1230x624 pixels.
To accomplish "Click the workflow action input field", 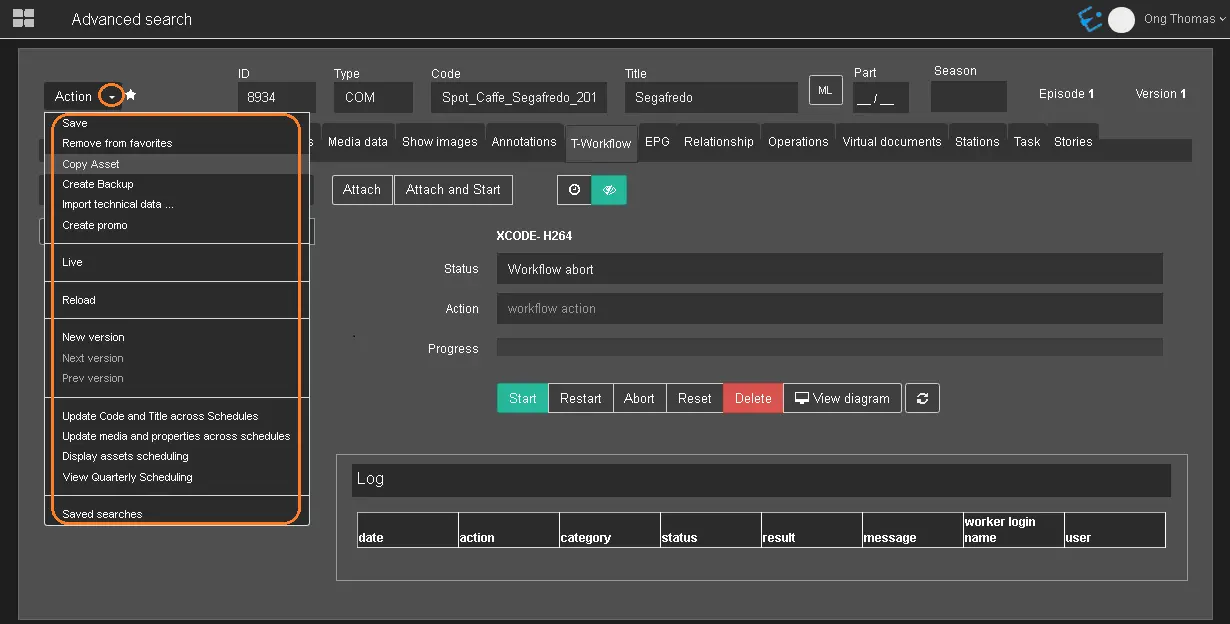I will point(829,309).
